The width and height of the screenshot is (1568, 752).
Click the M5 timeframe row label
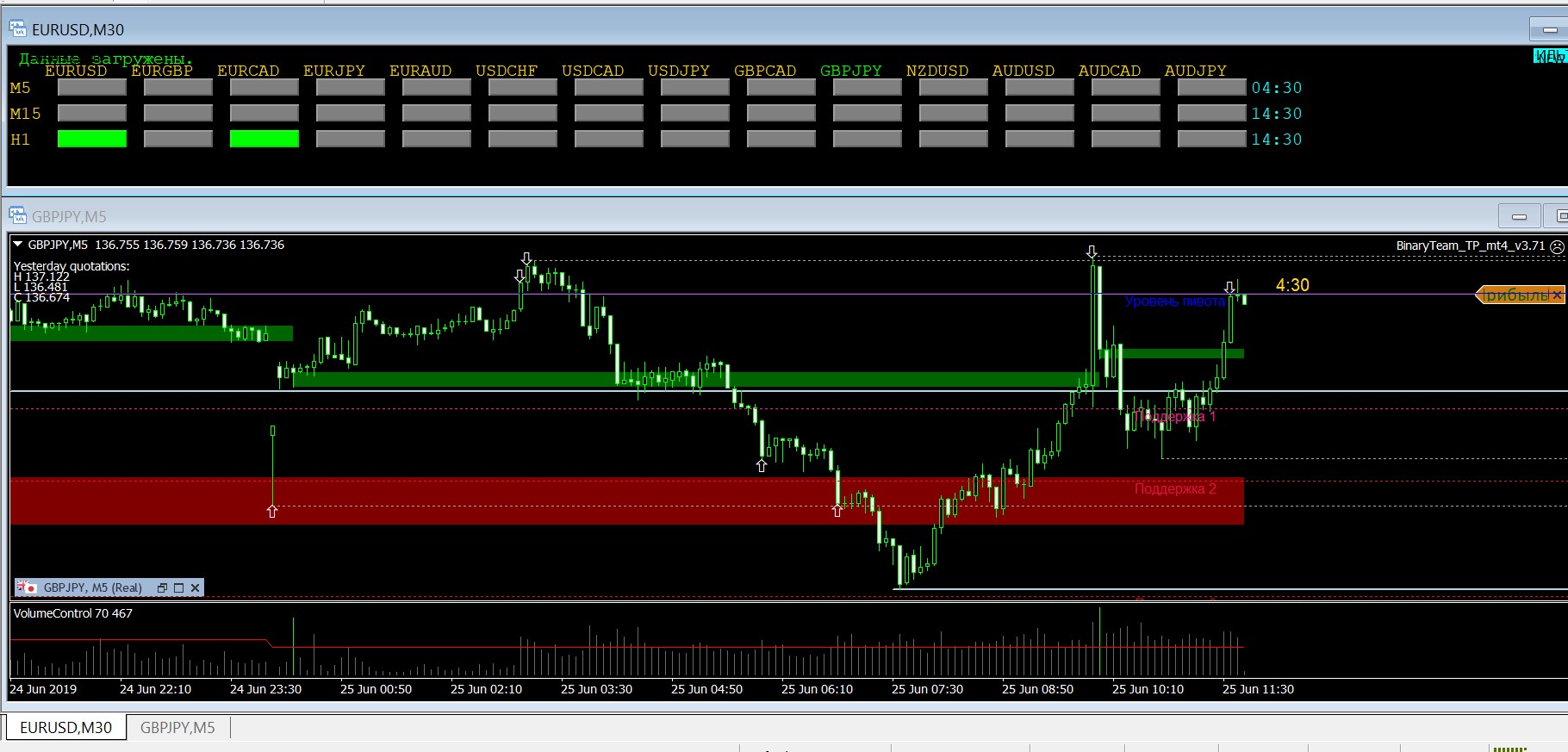pyautogui.click(x=20, y=88)
